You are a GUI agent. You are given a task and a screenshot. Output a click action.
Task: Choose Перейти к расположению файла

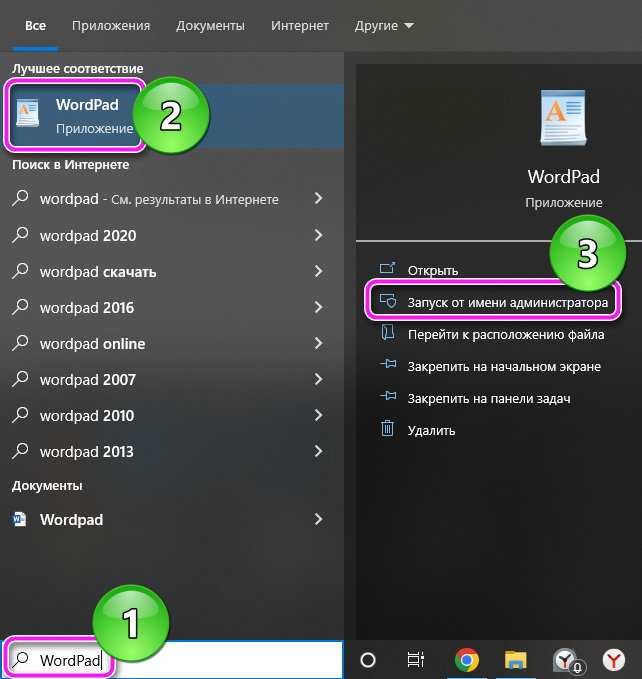point(506,335)
